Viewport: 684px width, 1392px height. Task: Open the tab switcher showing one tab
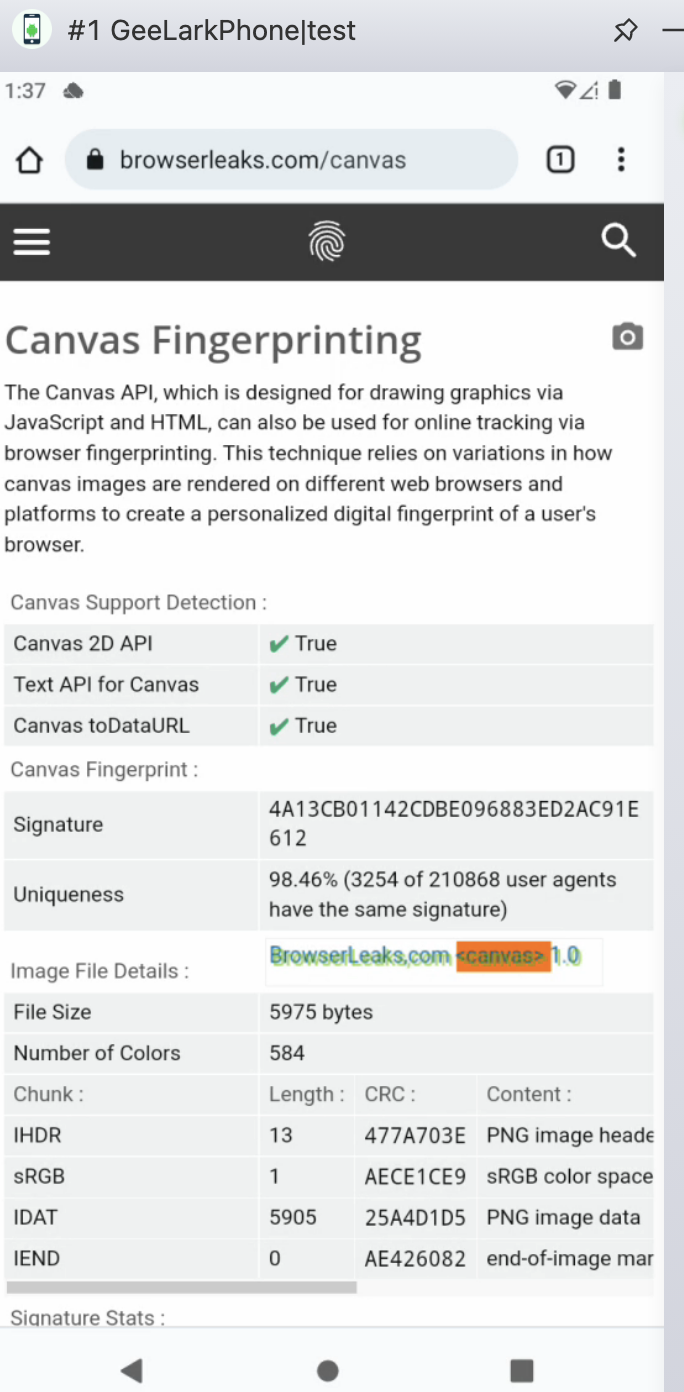click(x=560, y=159)
